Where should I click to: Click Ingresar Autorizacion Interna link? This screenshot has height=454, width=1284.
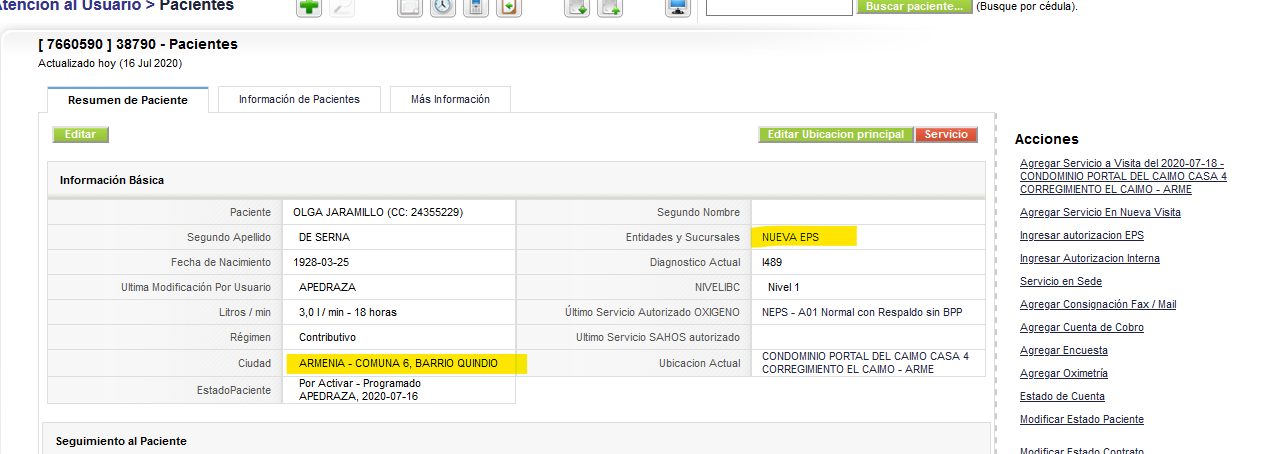[1090, 258]
